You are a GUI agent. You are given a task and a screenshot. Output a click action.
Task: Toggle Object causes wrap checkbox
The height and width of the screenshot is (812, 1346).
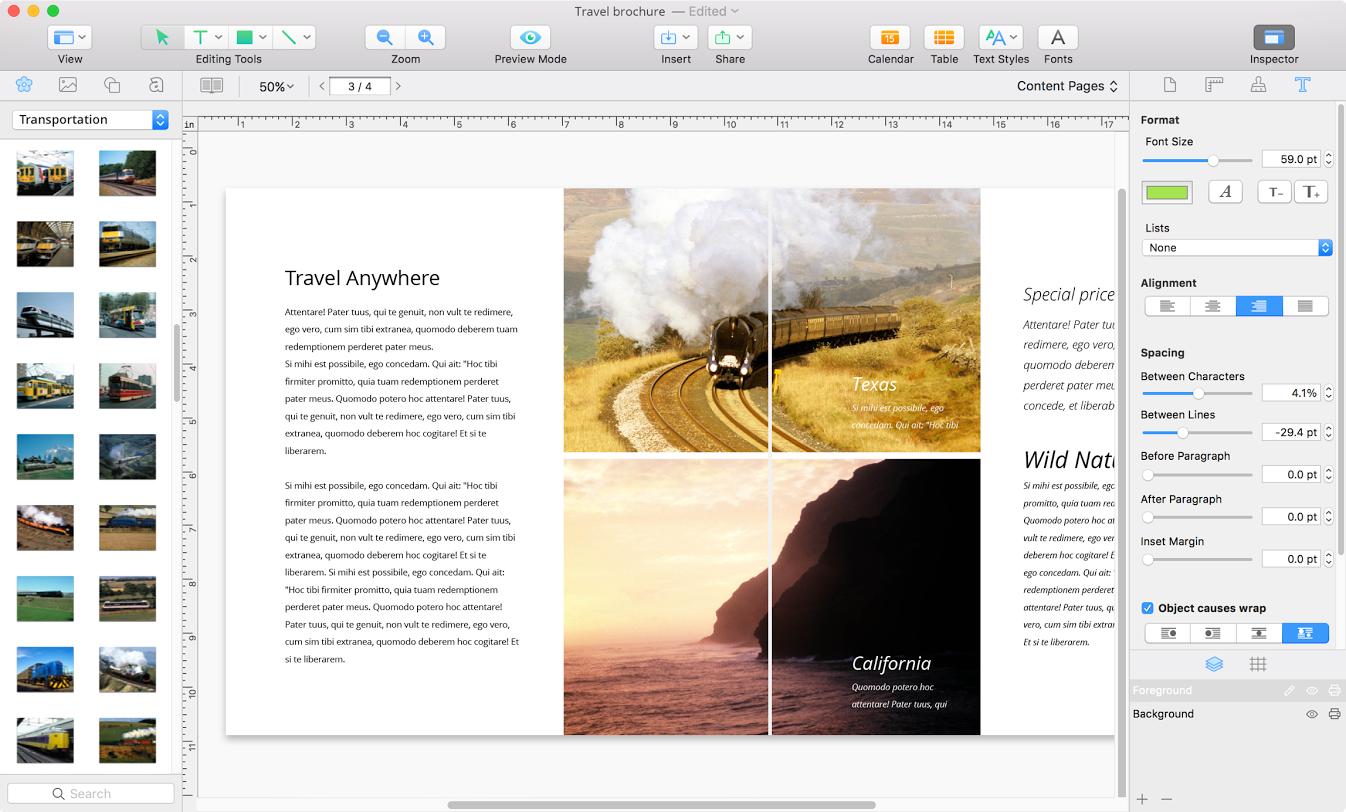pyautogui.click(x=1148, y=608)
